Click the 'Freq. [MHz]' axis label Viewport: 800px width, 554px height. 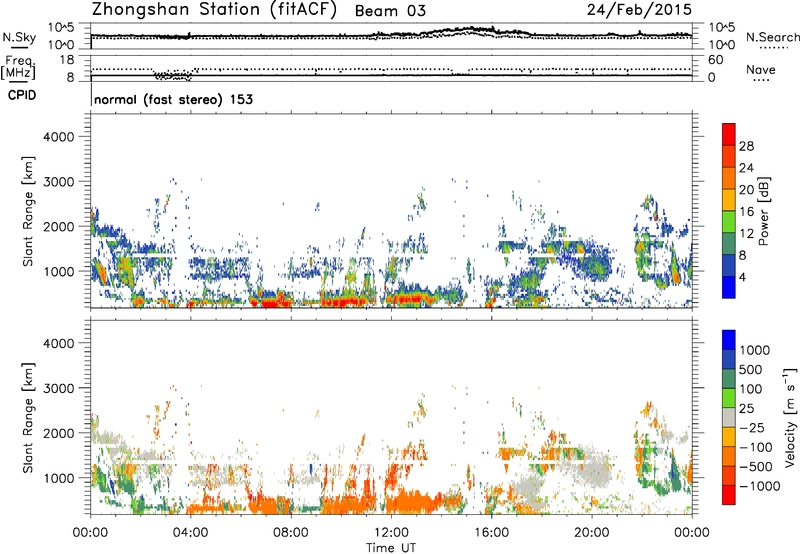tap(18, 68)
